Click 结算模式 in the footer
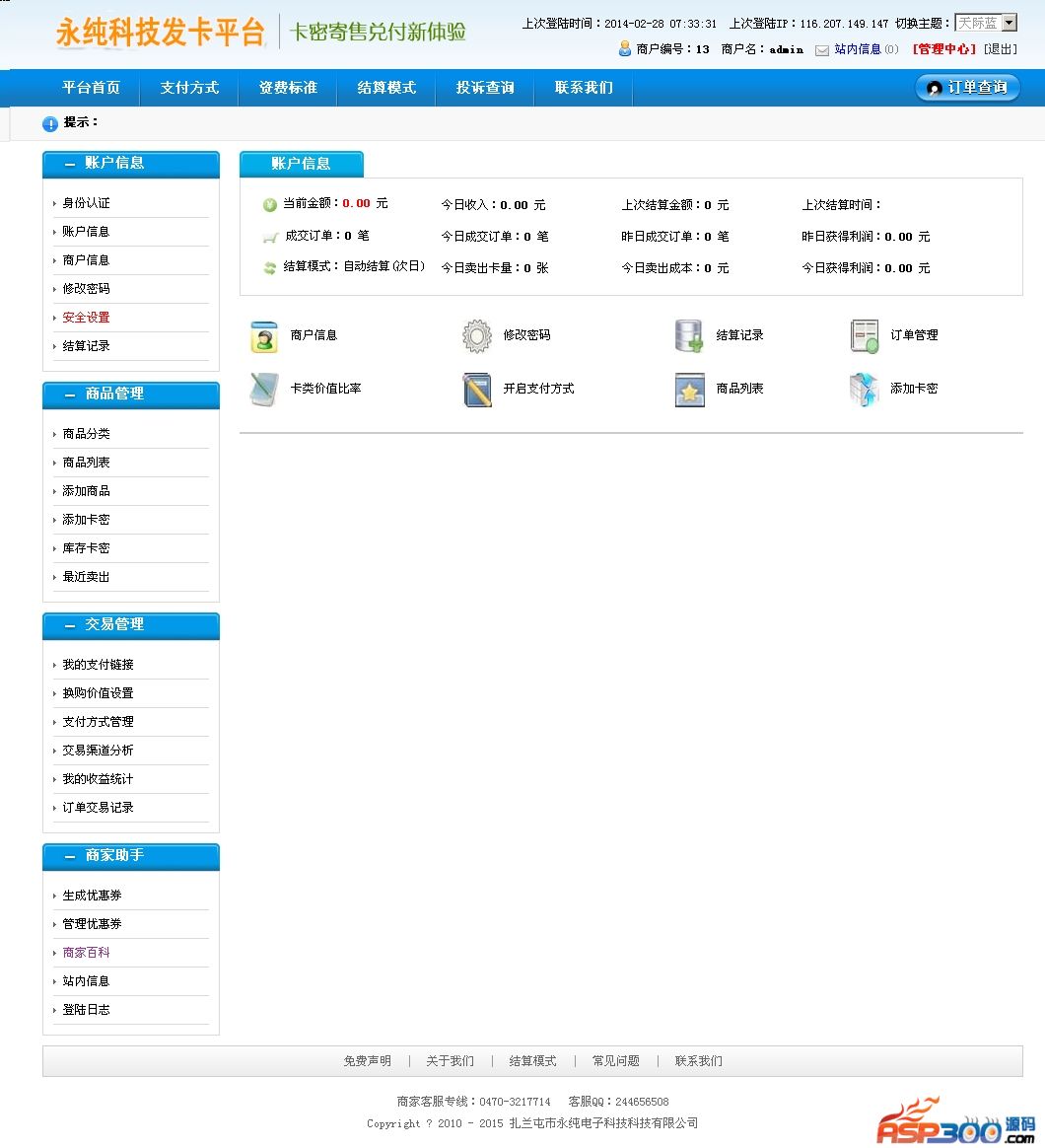Image resolution: width=1045 pixels, height=1148 pixels. pos(532,1061)
